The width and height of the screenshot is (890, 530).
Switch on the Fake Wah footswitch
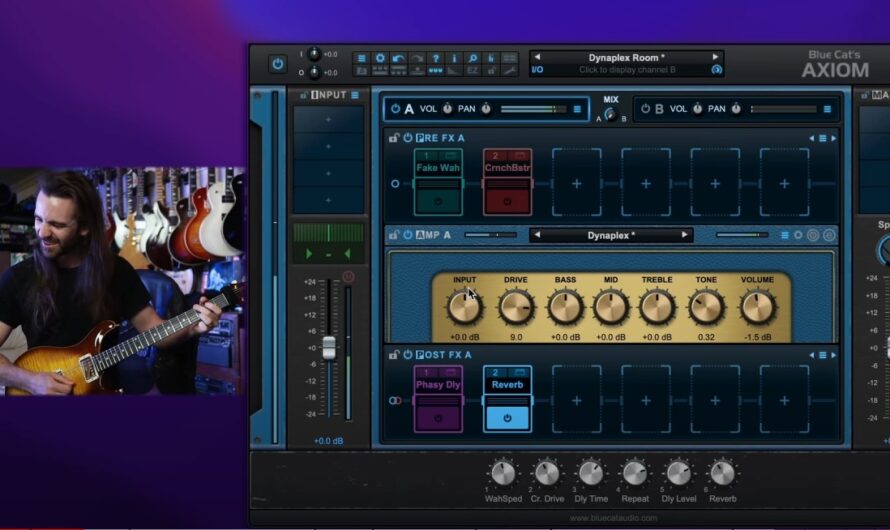(438, 202)
